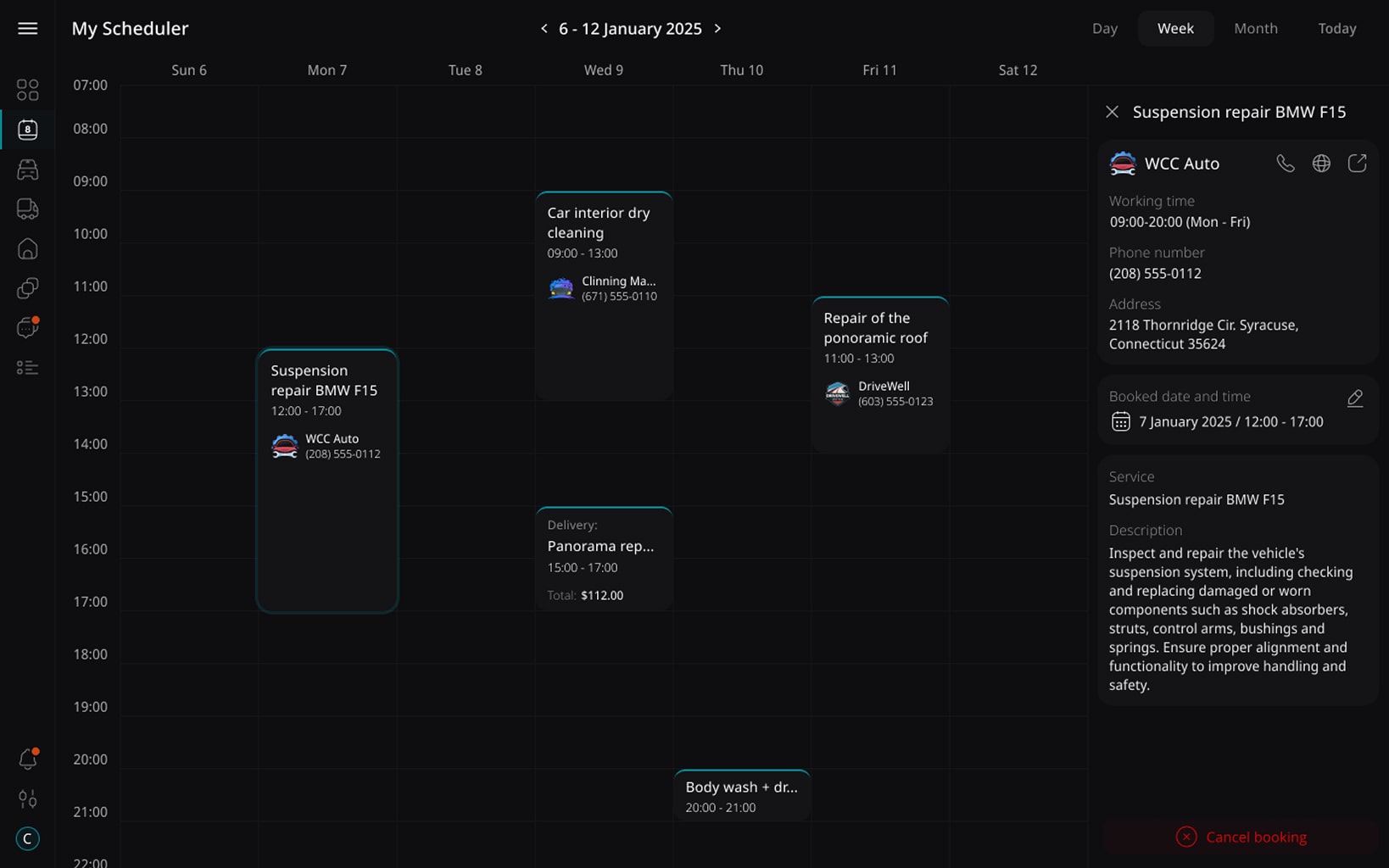Open the garage home sidebar icon

click(27, 249)
